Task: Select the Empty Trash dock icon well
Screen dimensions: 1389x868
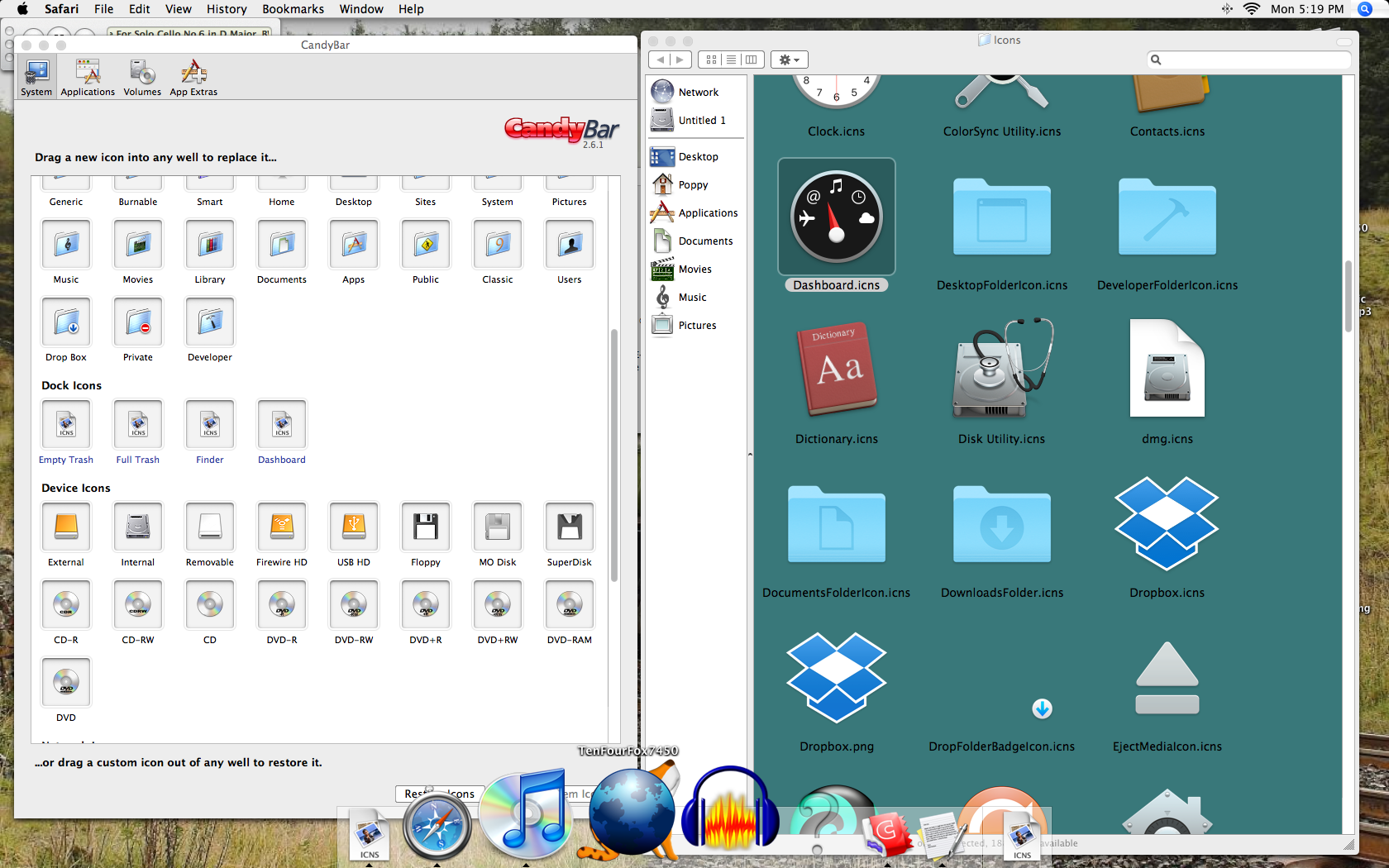Action: 66,425
